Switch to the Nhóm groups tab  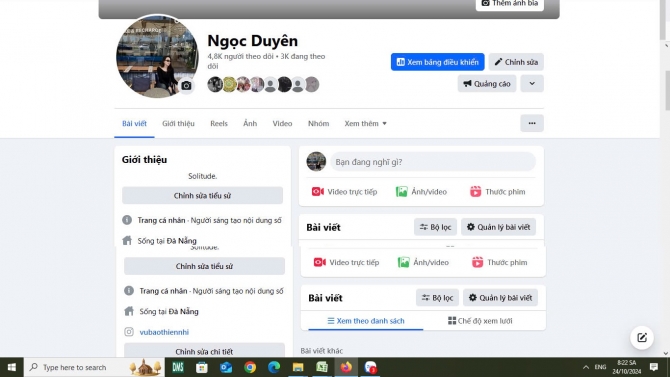pos(318,124)
